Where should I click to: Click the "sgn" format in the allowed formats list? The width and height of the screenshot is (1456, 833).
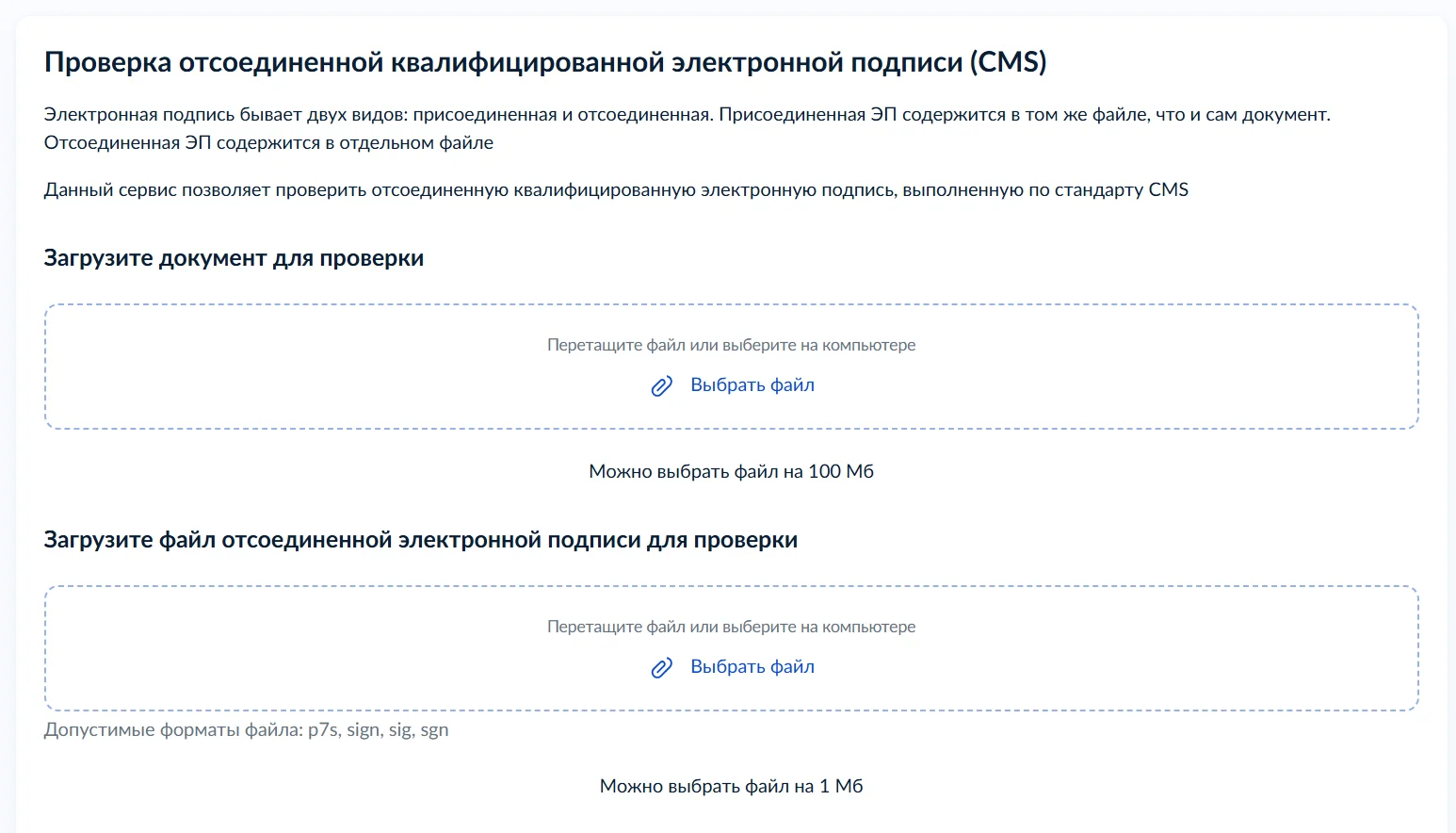[x=434, y=730]
